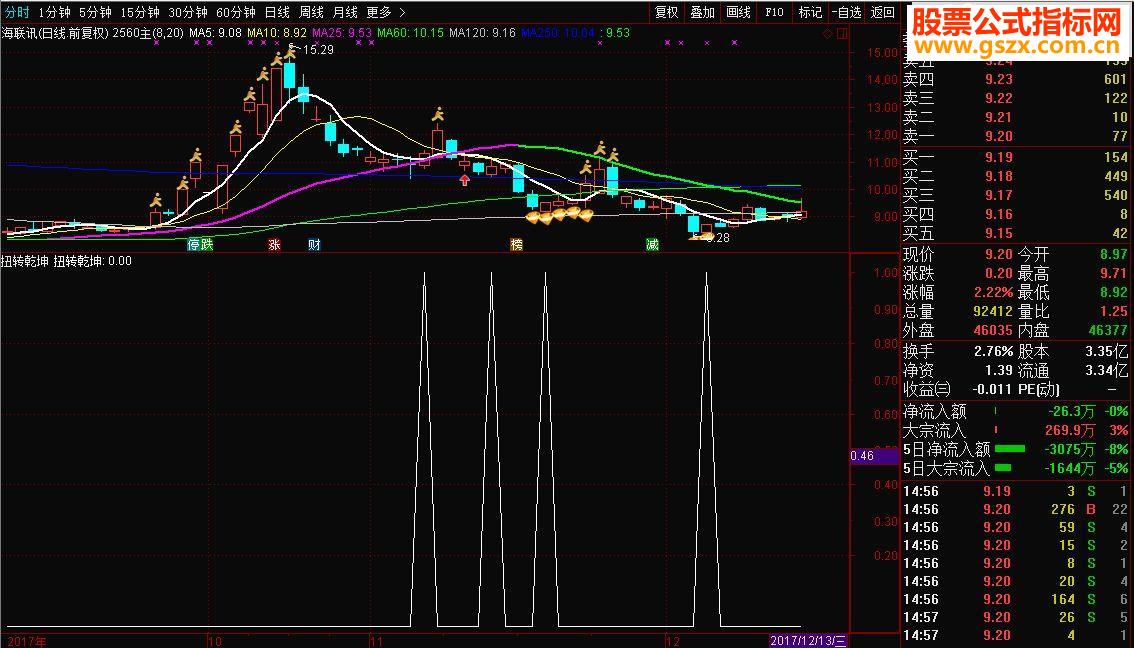Click the 大宗流入 269.9万 row
Image resolution: width=1134 pixels, height=648 pixels.
[1015, 430]
